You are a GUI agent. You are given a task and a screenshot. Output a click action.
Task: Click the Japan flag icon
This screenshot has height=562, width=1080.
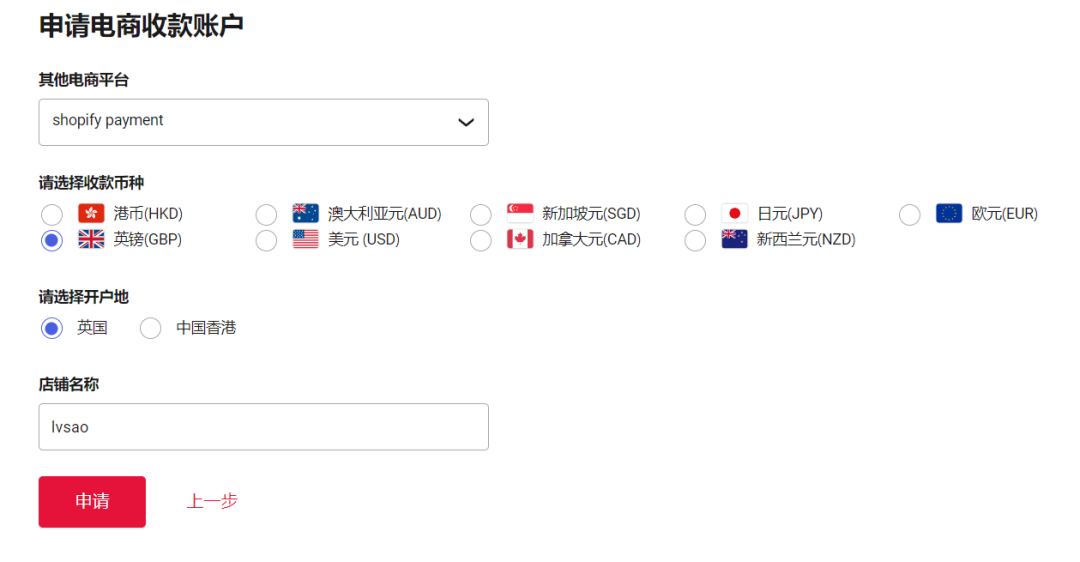(734, 214)
